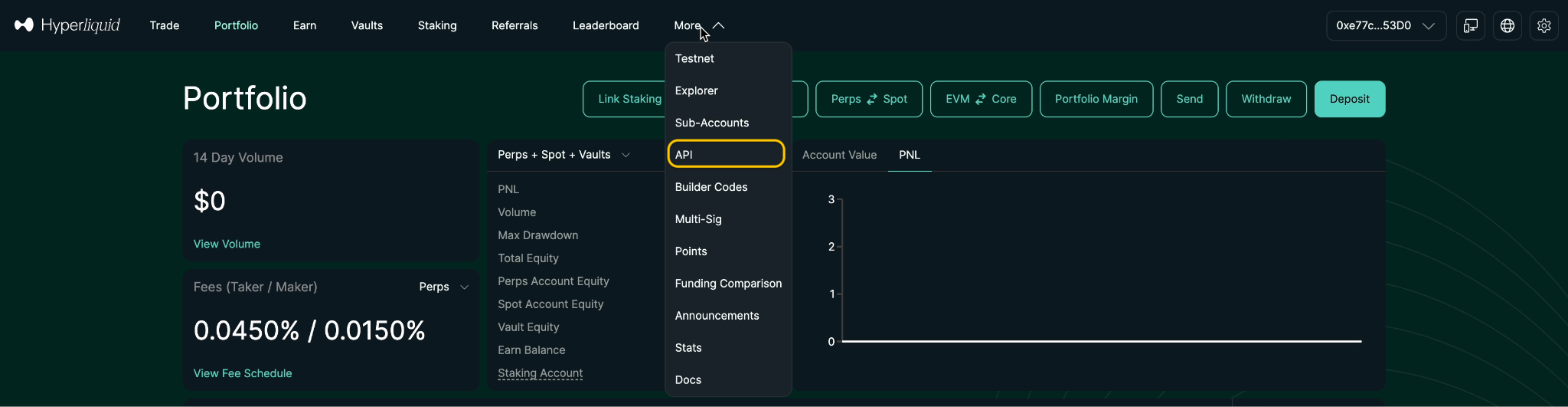Open the display layout icon in header
The width and height of the screenshot is (1568, 407).
click(x=1471, y=25)
